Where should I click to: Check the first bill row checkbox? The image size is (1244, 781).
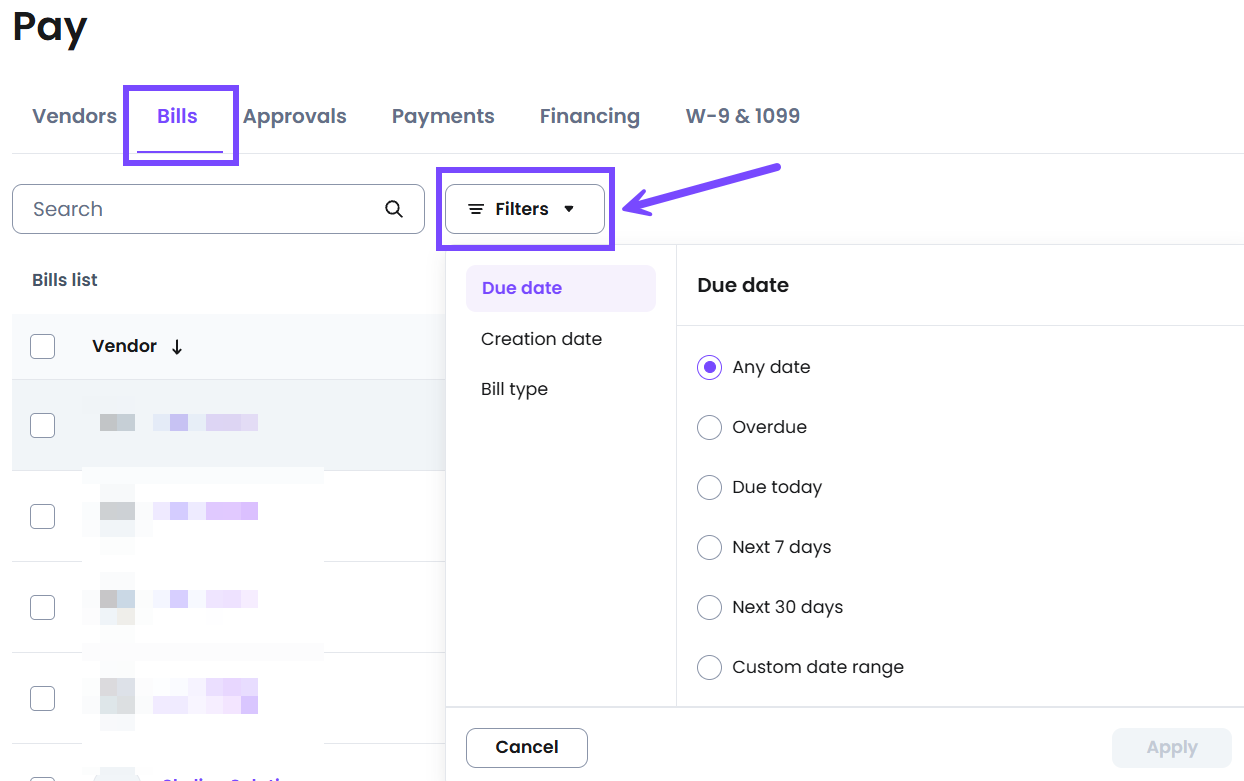point(42,425)
